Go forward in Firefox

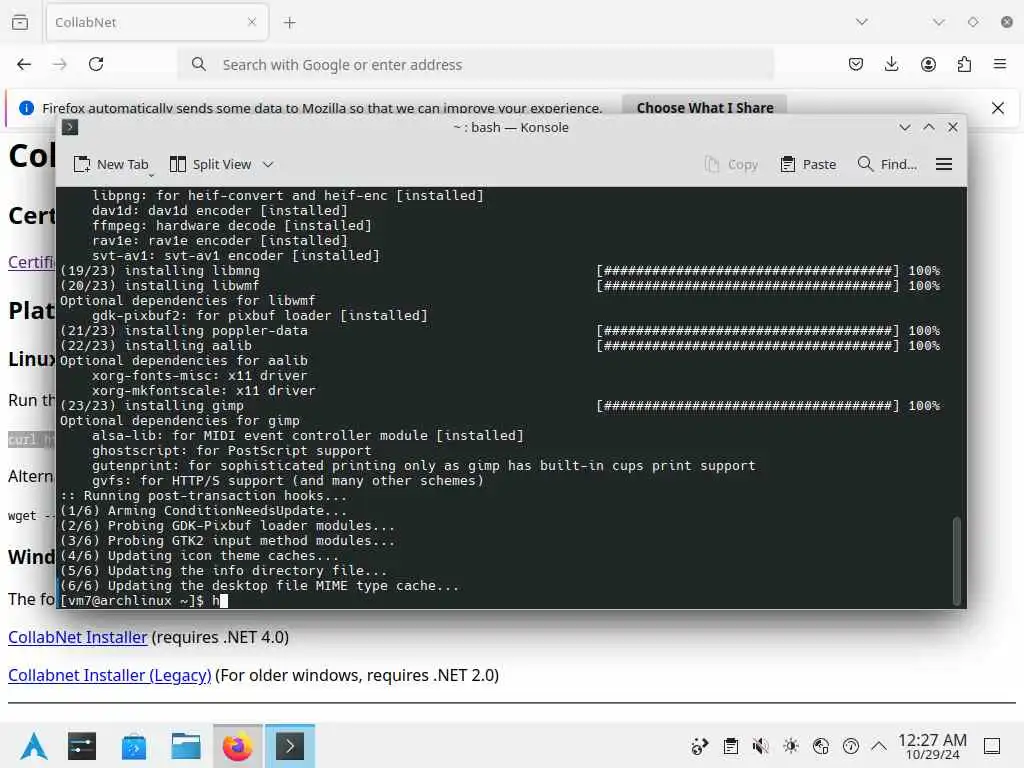tap(59, 64)
